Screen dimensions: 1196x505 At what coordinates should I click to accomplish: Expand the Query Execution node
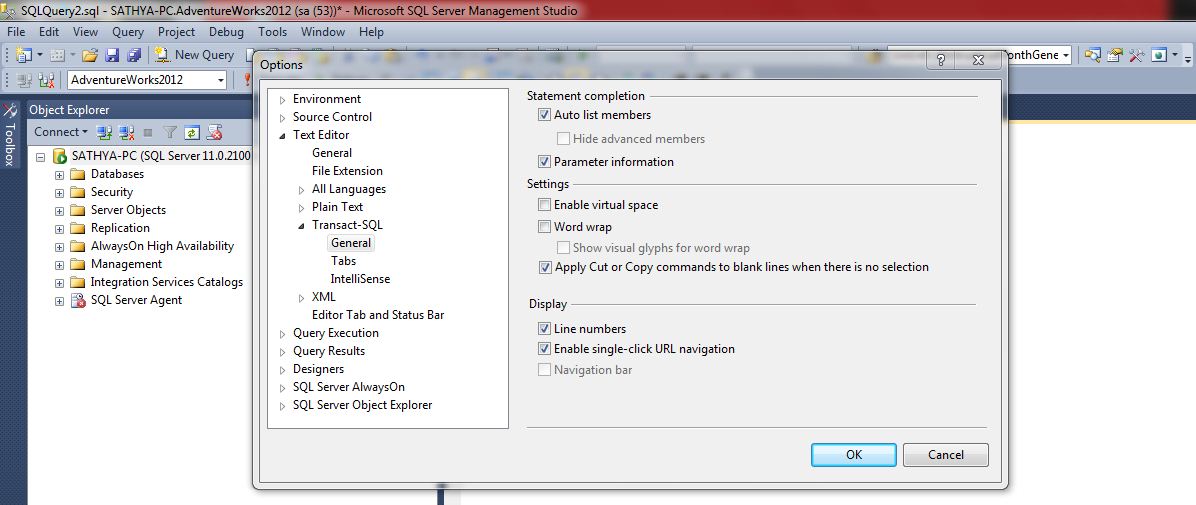[282, 333]
